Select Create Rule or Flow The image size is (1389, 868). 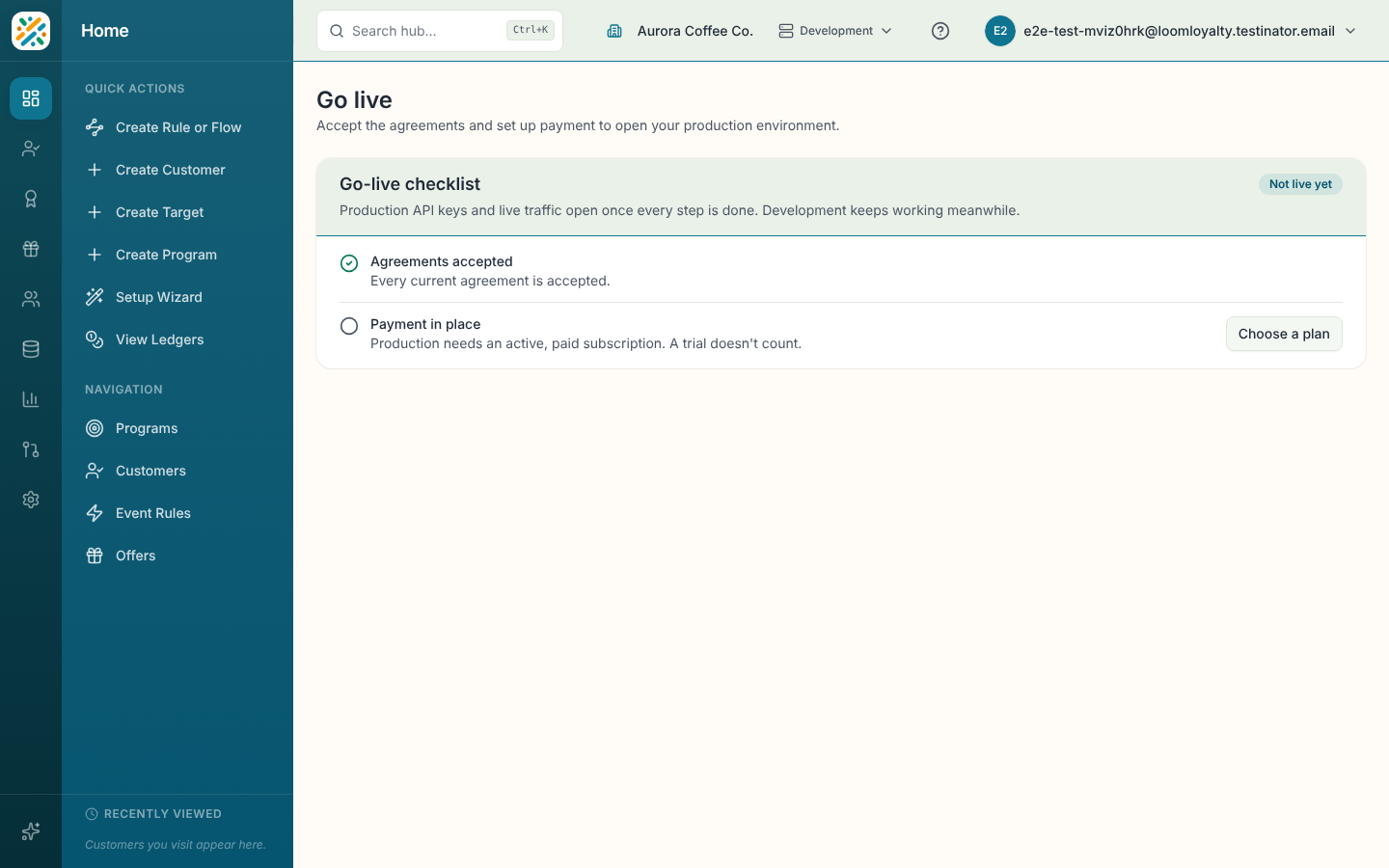coord(177,127)
